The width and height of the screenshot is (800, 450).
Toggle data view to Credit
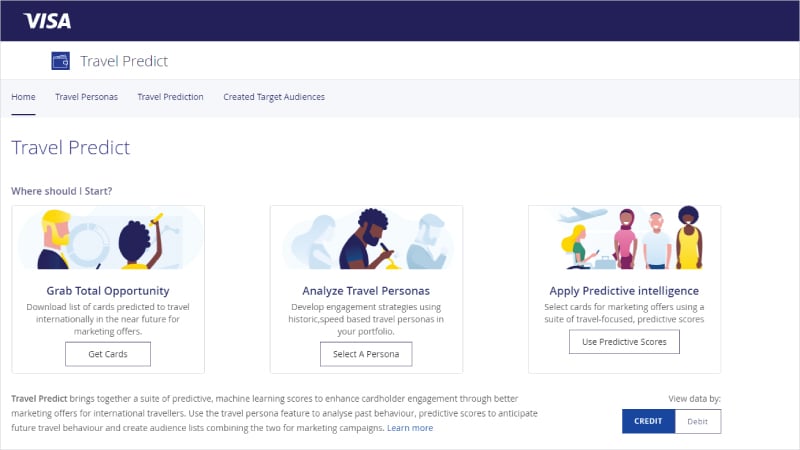pyautogui.click(x=648, y=421)
